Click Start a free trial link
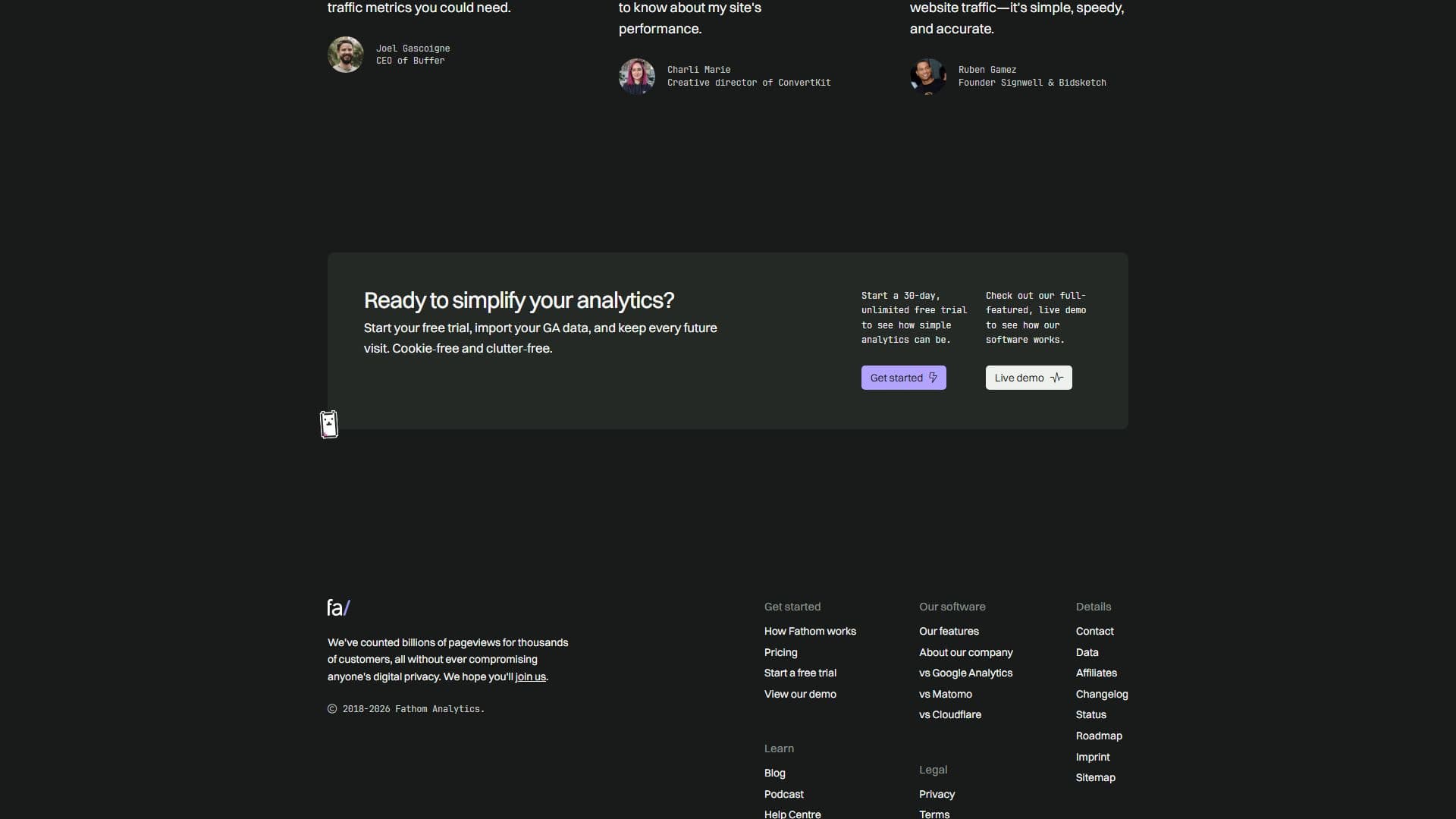The width and height of the screenshot is (1456, 819). [x=800, y=673]
